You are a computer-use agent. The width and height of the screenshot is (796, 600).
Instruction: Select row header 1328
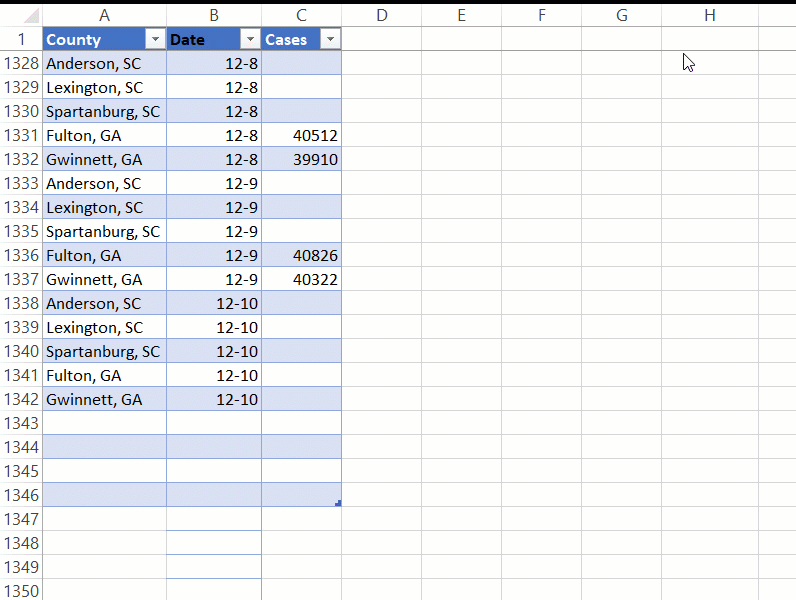pos(21,63)
